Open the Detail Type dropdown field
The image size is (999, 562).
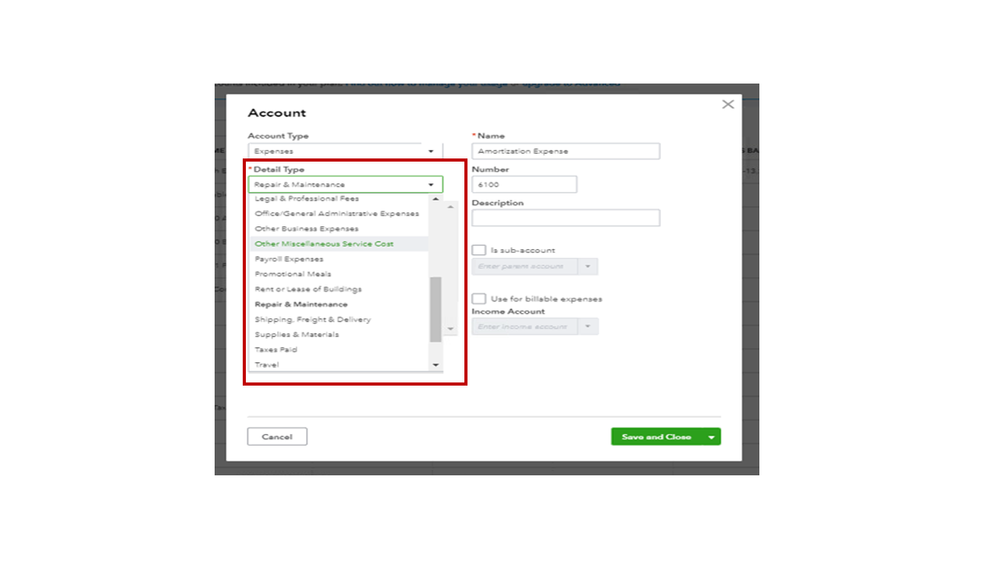click(x=345, y=184)
